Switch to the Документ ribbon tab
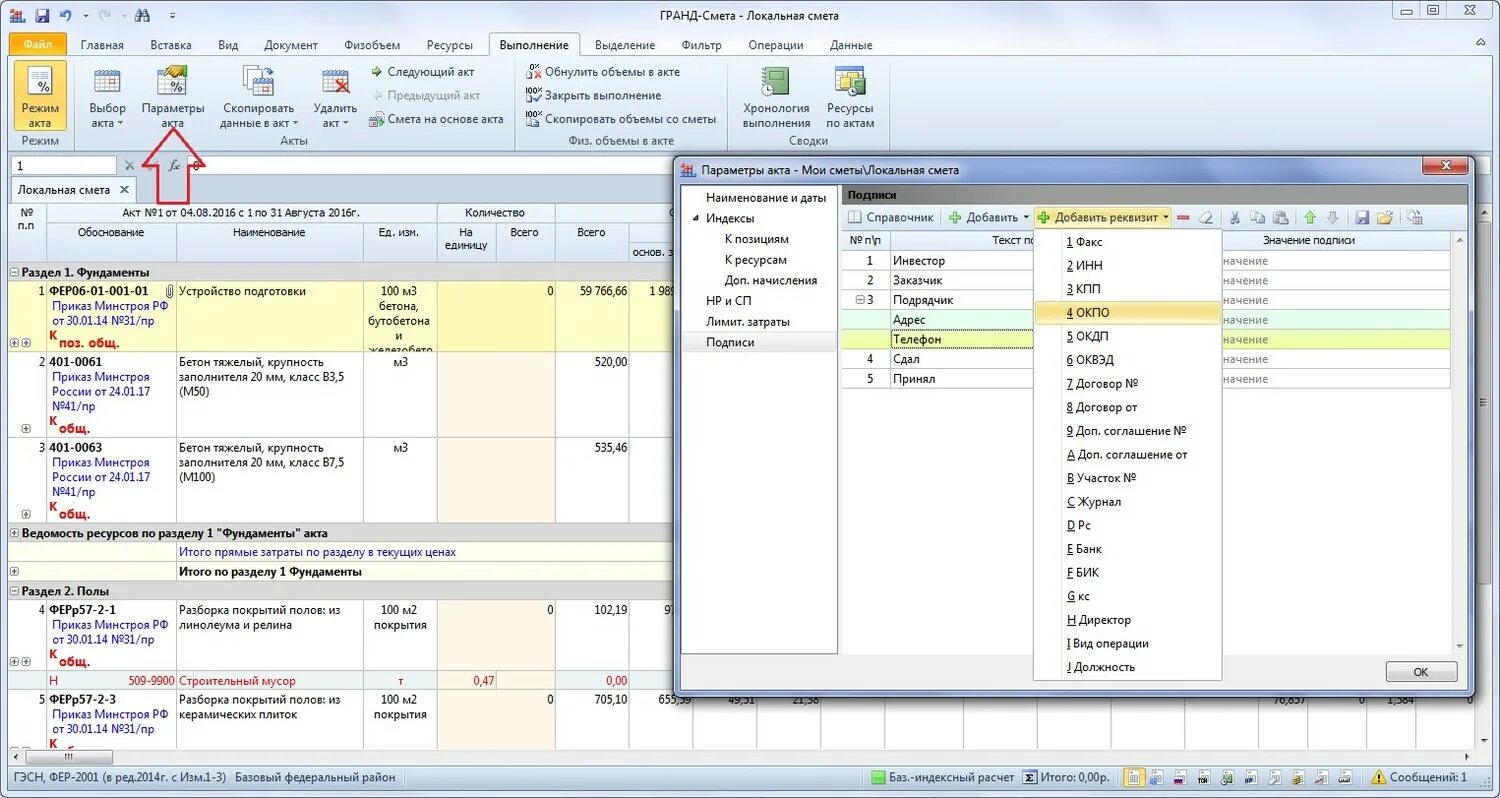1500x798 pixels. [x=291, y=45]
